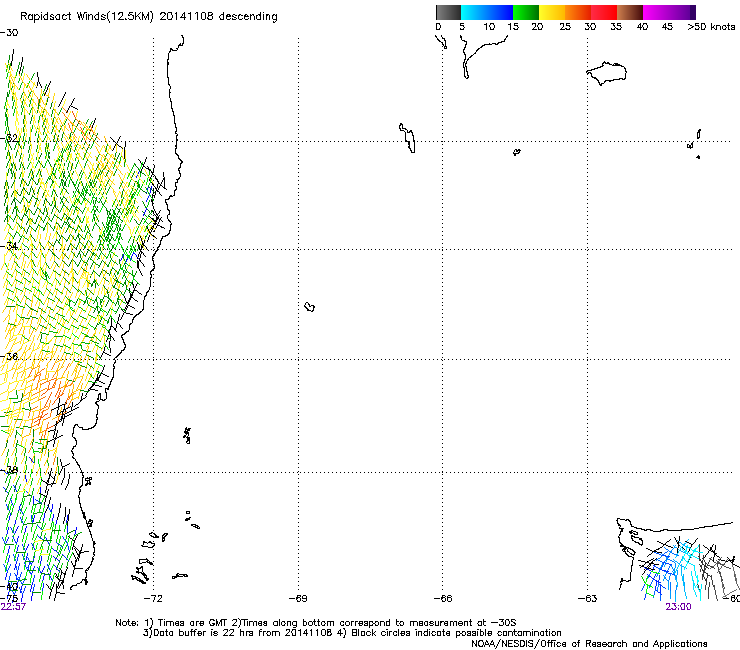
Task: Click the 'Rapidscat Winds(12.5KM) 20141108 descending' title
Action: pyautogui.click(x=149, y=17)
